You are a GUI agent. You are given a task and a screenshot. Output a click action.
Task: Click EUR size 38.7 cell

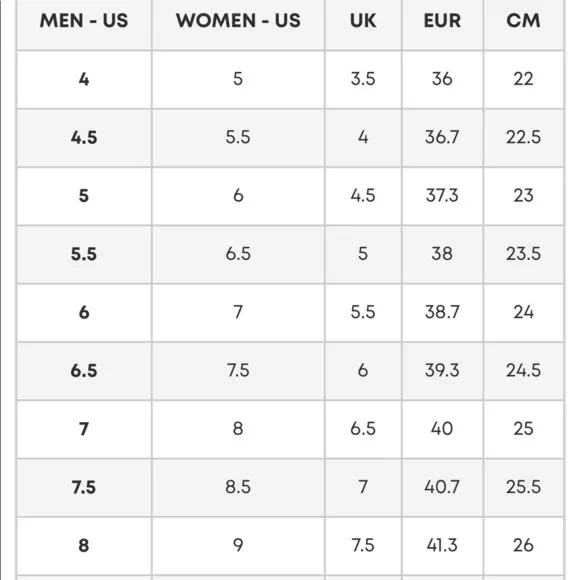(442, 313)
